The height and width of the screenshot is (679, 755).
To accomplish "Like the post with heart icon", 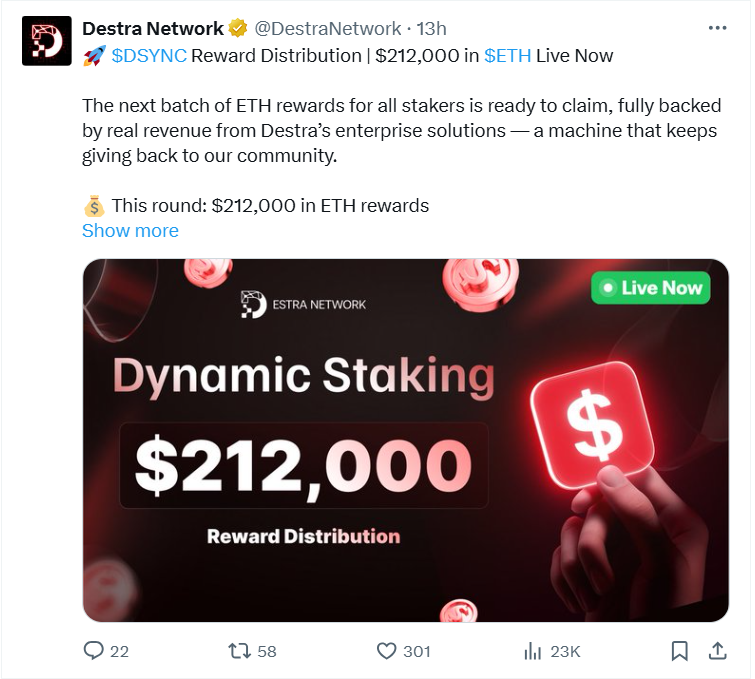I will pyautogui.click(x=387, y=651).
